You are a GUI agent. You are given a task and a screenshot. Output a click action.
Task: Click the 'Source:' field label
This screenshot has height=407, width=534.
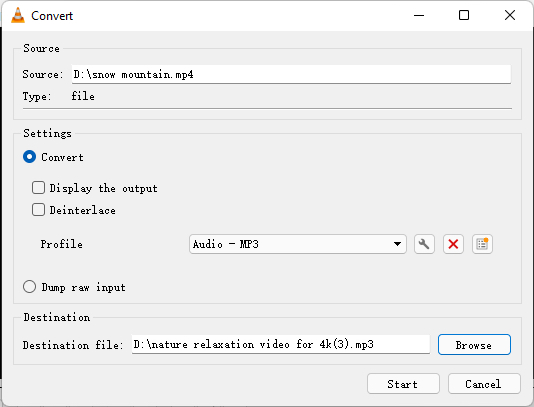point(43,74)
